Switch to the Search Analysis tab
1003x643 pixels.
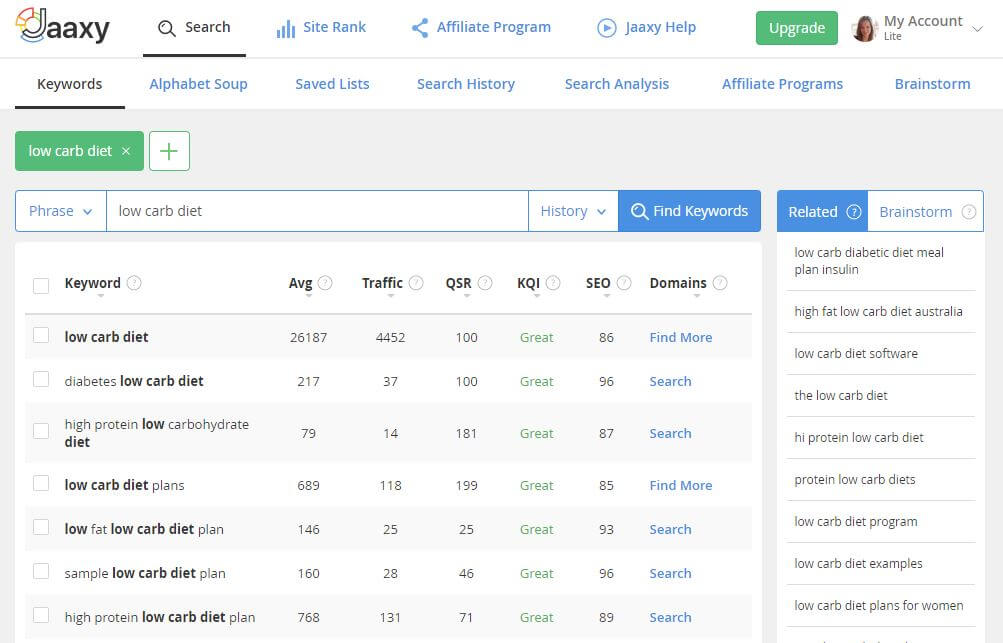click(617, 84)
